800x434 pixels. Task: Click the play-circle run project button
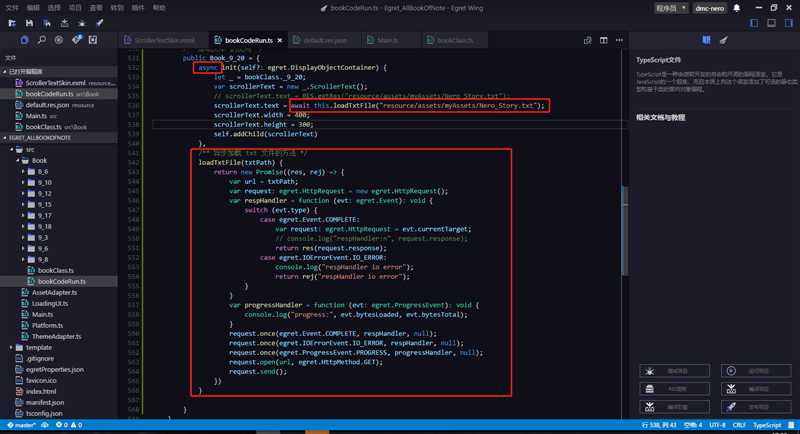click(756, 371)
